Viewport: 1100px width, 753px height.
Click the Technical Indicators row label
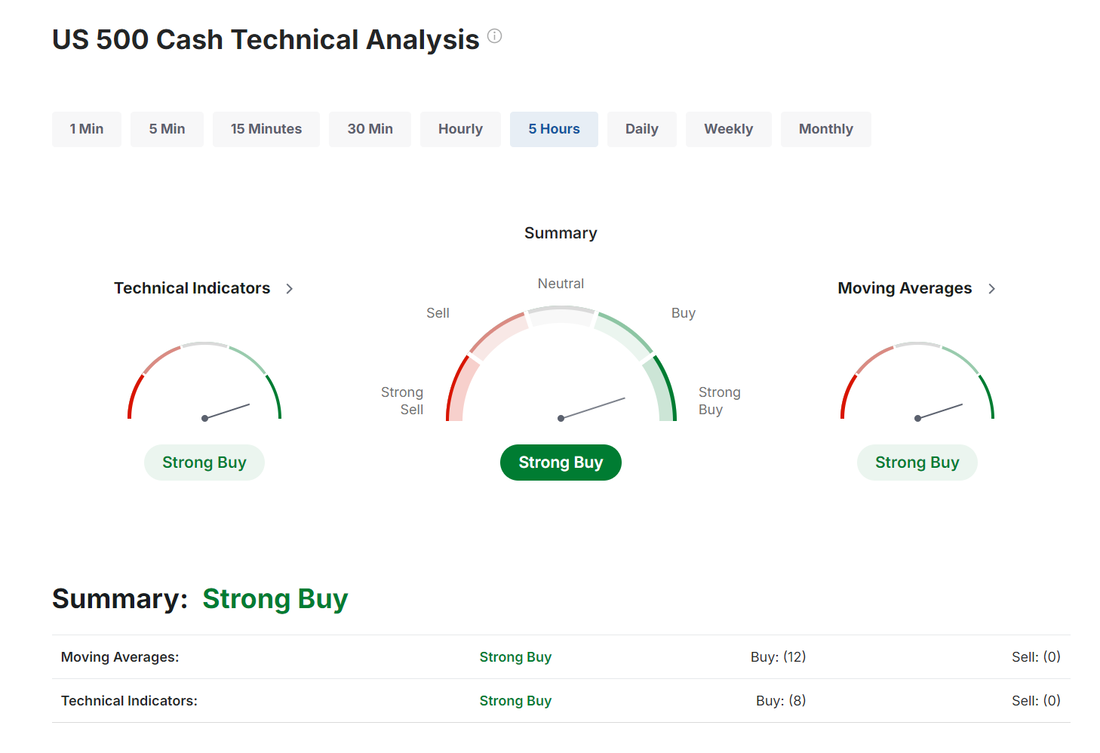pos(129,700)
